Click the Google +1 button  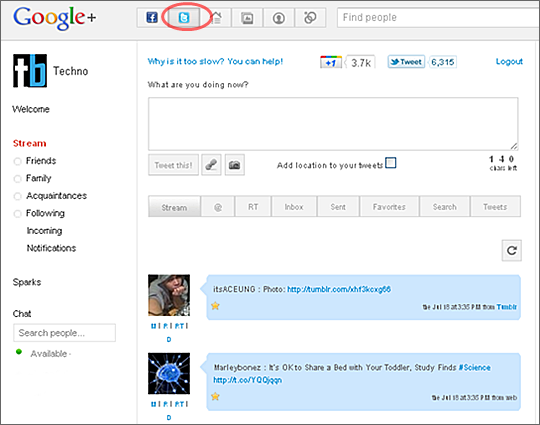331,62
